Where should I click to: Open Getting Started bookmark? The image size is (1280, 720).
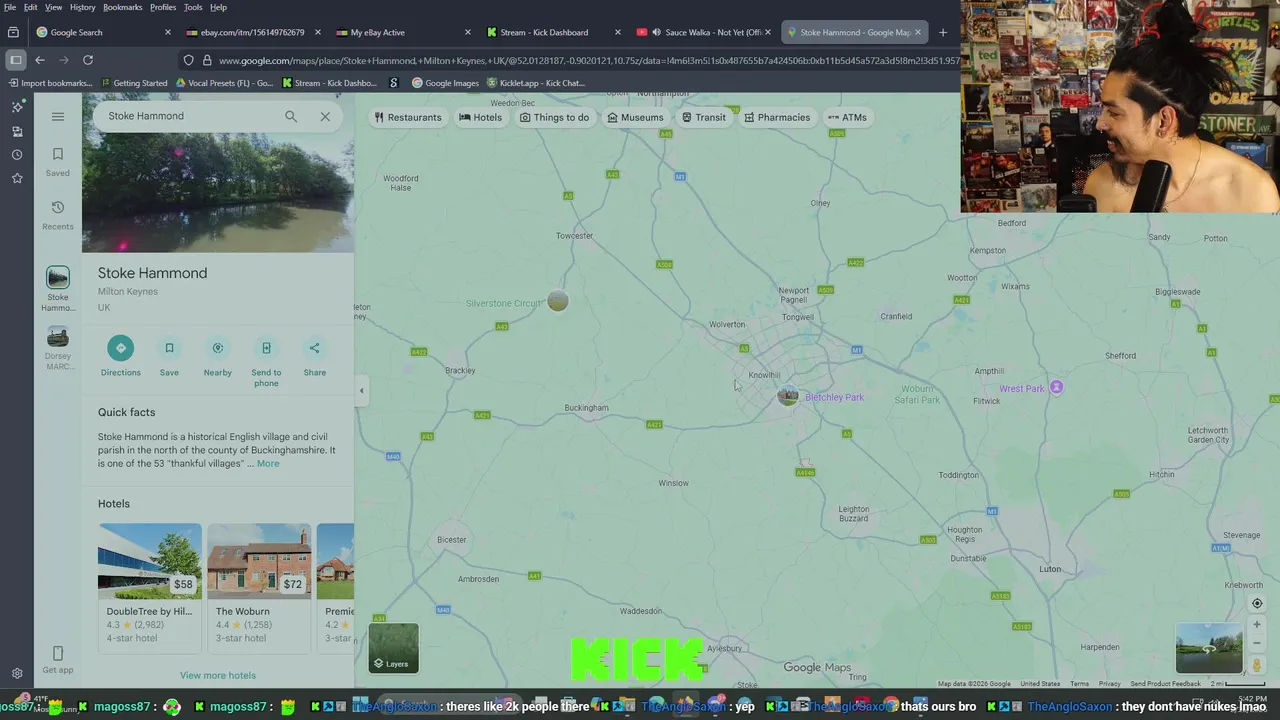click(x=133, y=83)
